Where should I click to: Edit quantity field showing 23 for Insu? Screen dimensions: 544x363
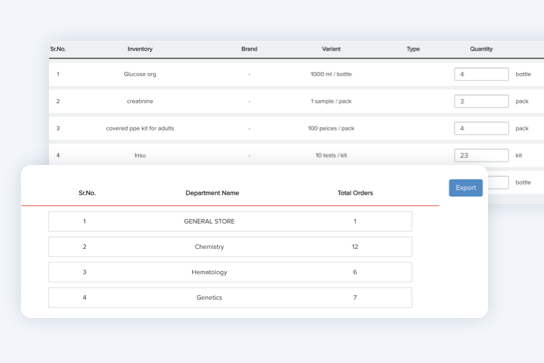tap(481, 155)
